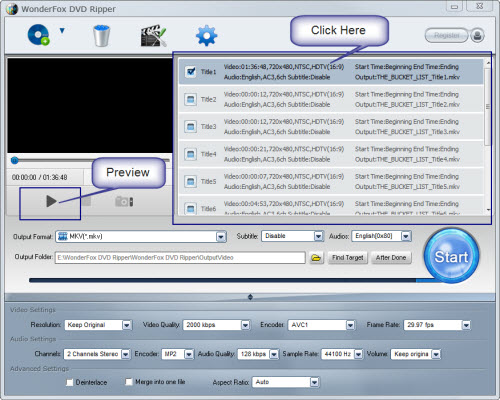
Task: Click the trash bin clear list icon
Action: (102, 35)
